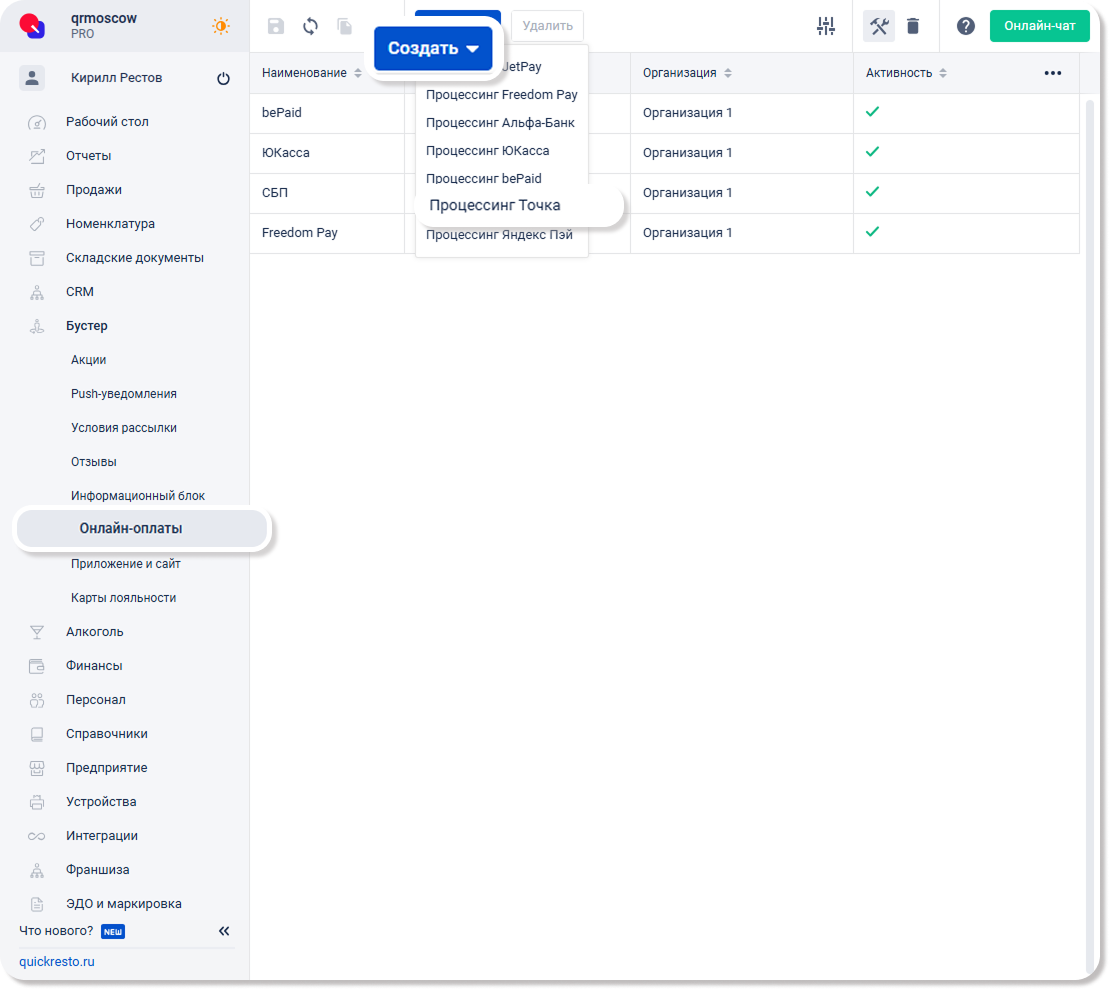
Task: Open the help question mark icon
Action: point(965,27)
